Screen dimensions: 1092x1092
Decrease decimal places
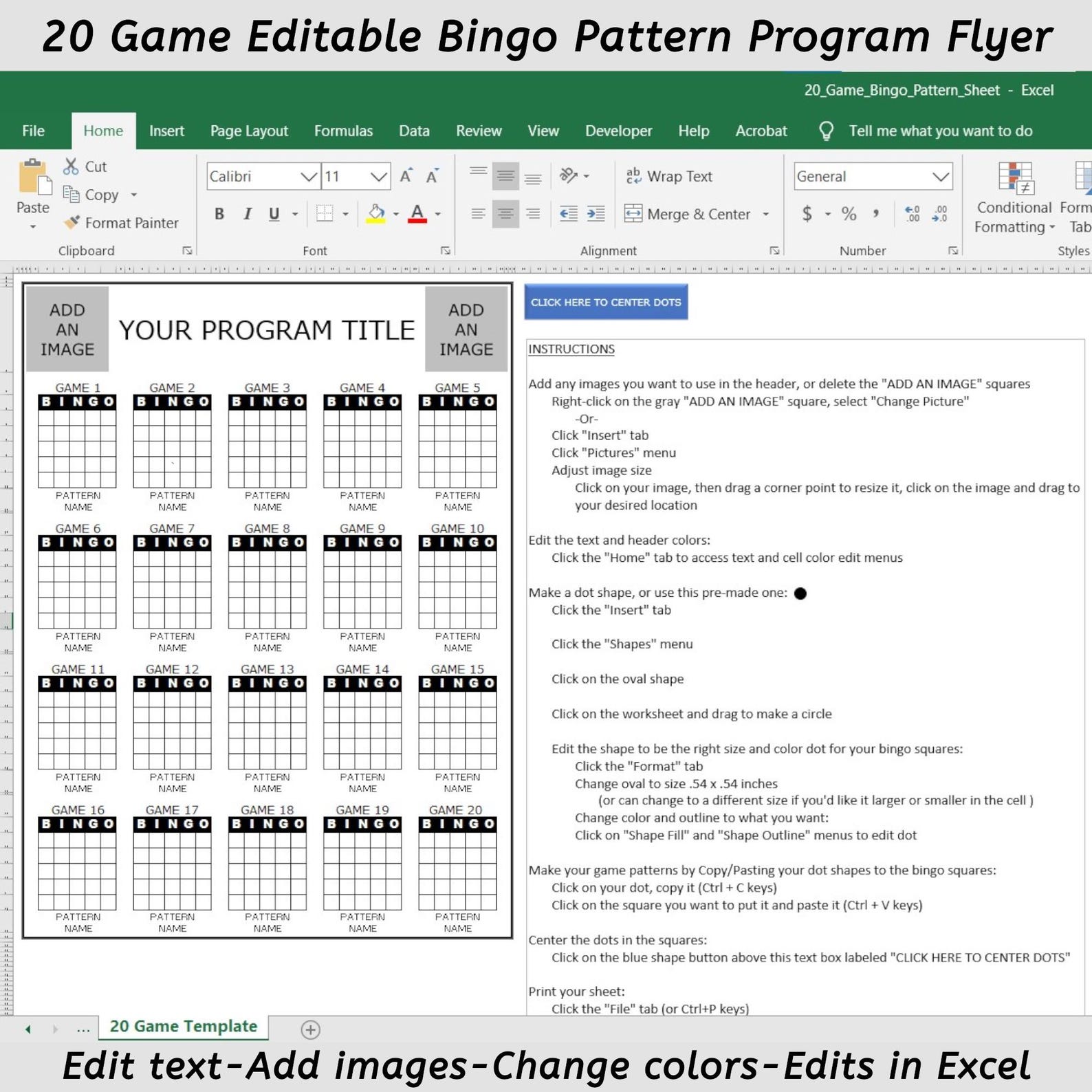click(940, 214)
